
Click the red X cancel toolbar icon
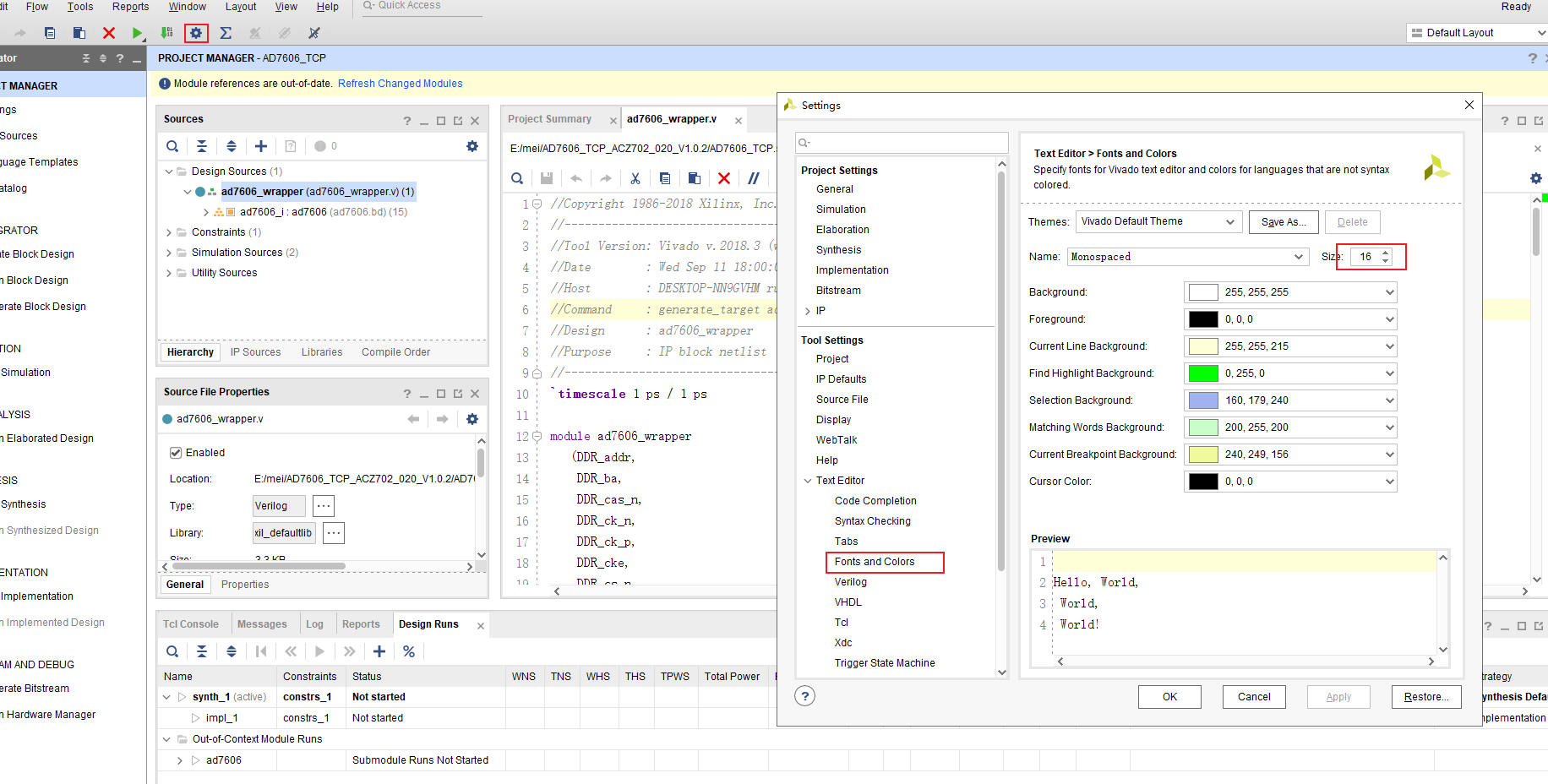pos(109,33)
